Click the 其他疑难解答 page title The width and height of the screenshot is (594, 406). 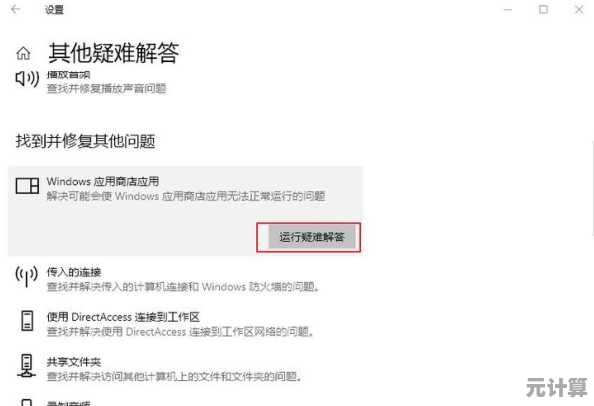coord(114,53)
